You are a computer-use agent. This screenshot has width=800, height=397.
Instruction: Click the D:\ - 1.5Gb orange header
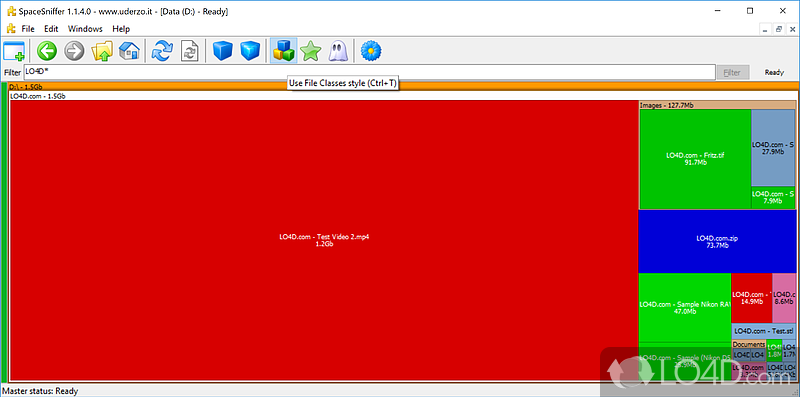tap(402, 87)
